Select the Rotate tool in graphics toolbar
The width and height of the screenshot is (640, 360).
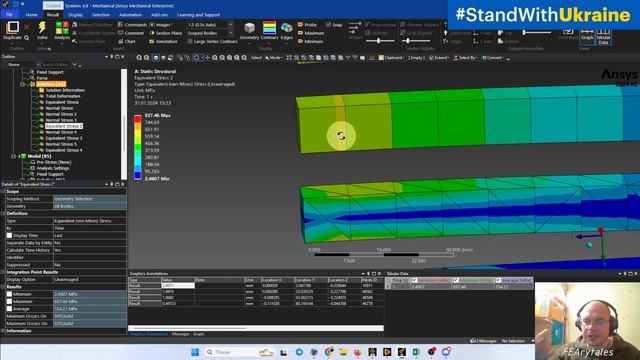[196, 58]
